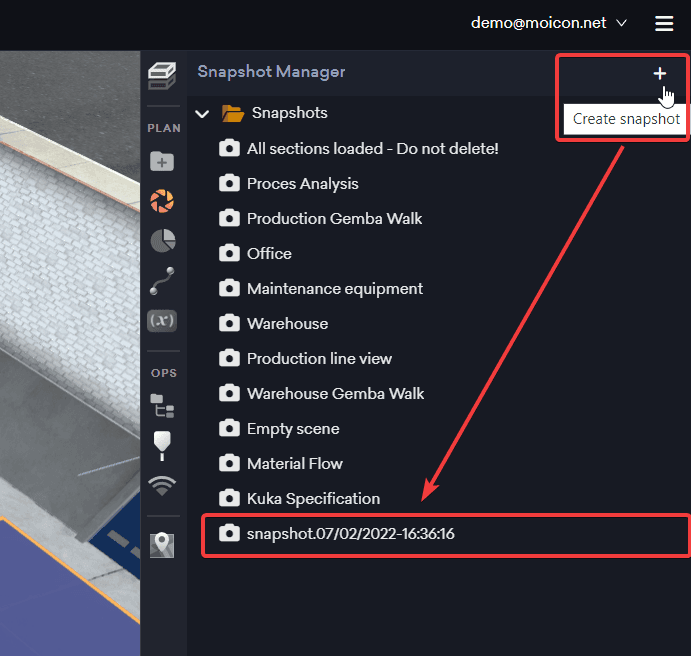
Task: Open the layers stack icon in the sidebar
Action: coord(163,75)
